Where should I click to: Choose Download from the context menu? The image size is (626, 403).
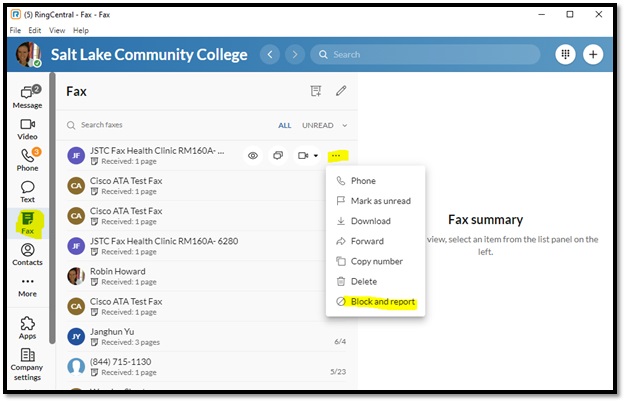(x=375, y=221)
